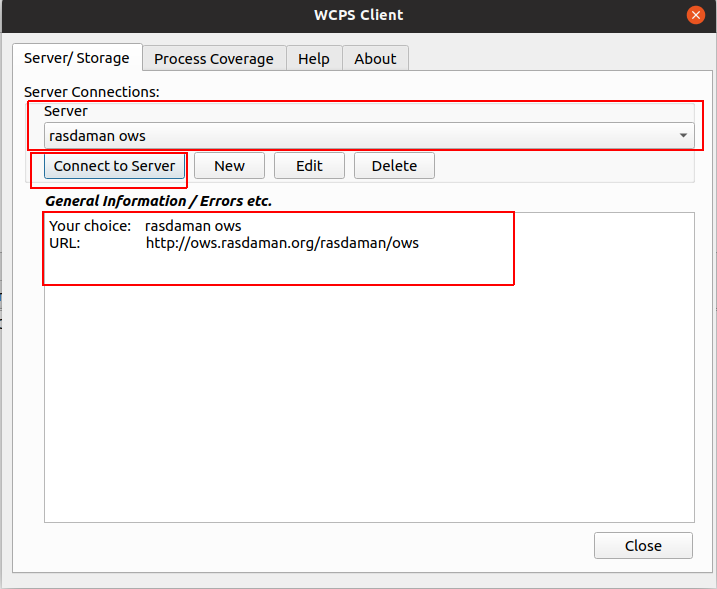
Task: Open the Help tab
Action: (x=314, y=59)
